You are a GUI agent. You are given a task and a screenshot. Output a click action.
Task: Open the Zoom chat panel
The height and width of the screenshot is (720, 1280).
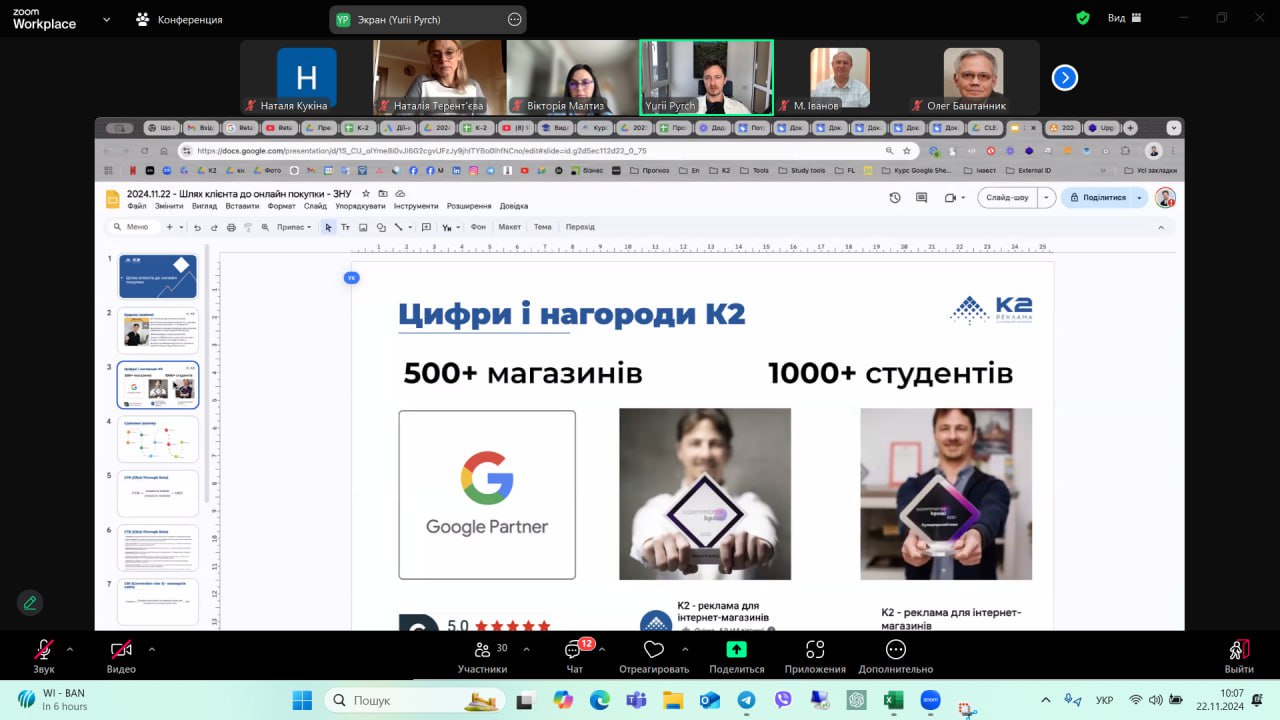(x=574, y=651)
